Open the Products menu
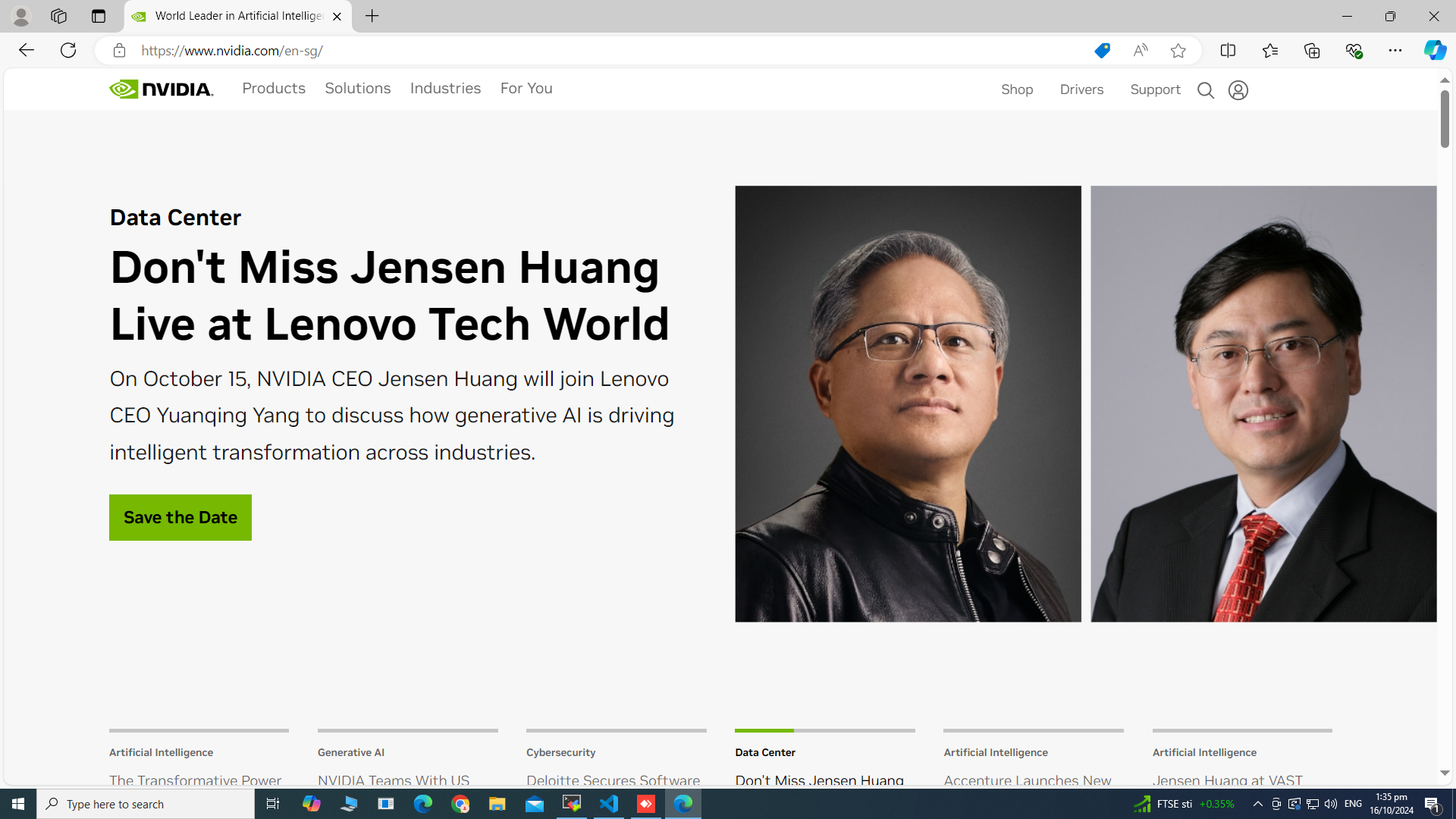1456x819 pixels. 274,88
